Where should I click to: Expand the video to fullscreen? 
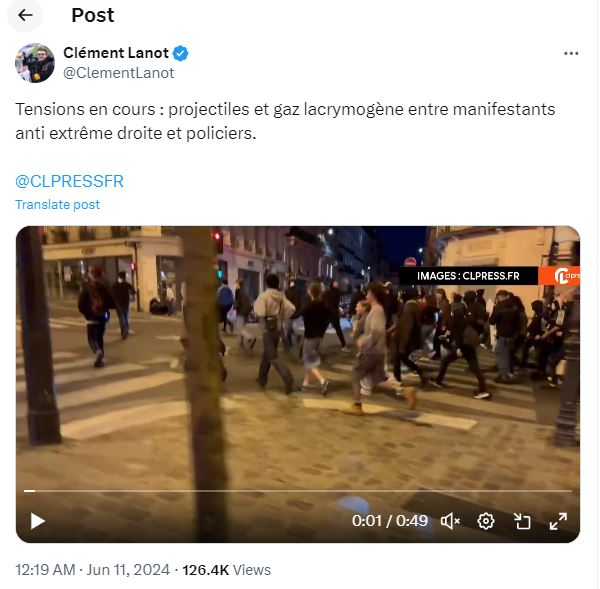tap(558, 521)
